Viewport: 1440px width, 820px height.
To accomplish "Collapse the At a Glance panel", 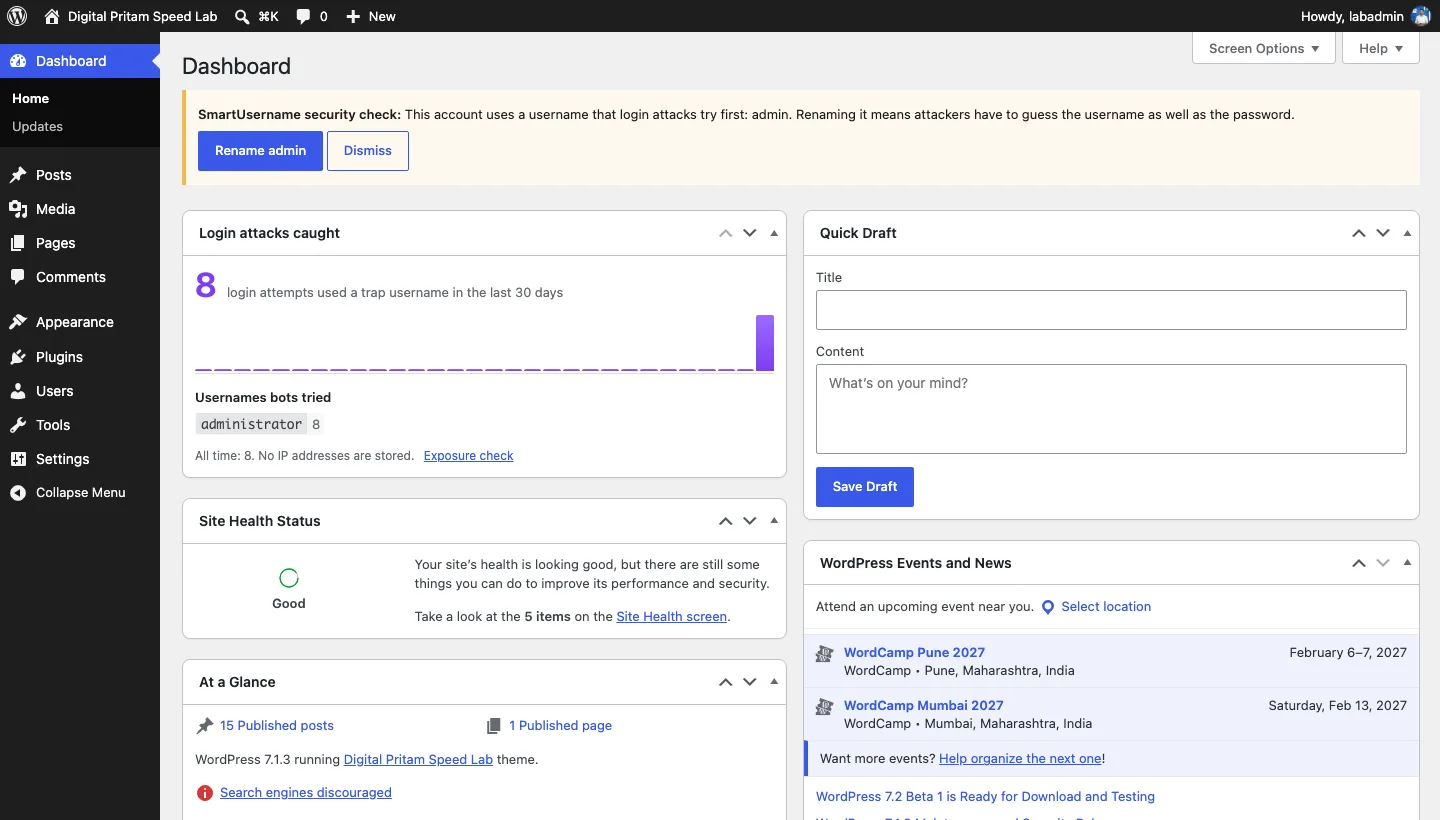I will [774, 682].
